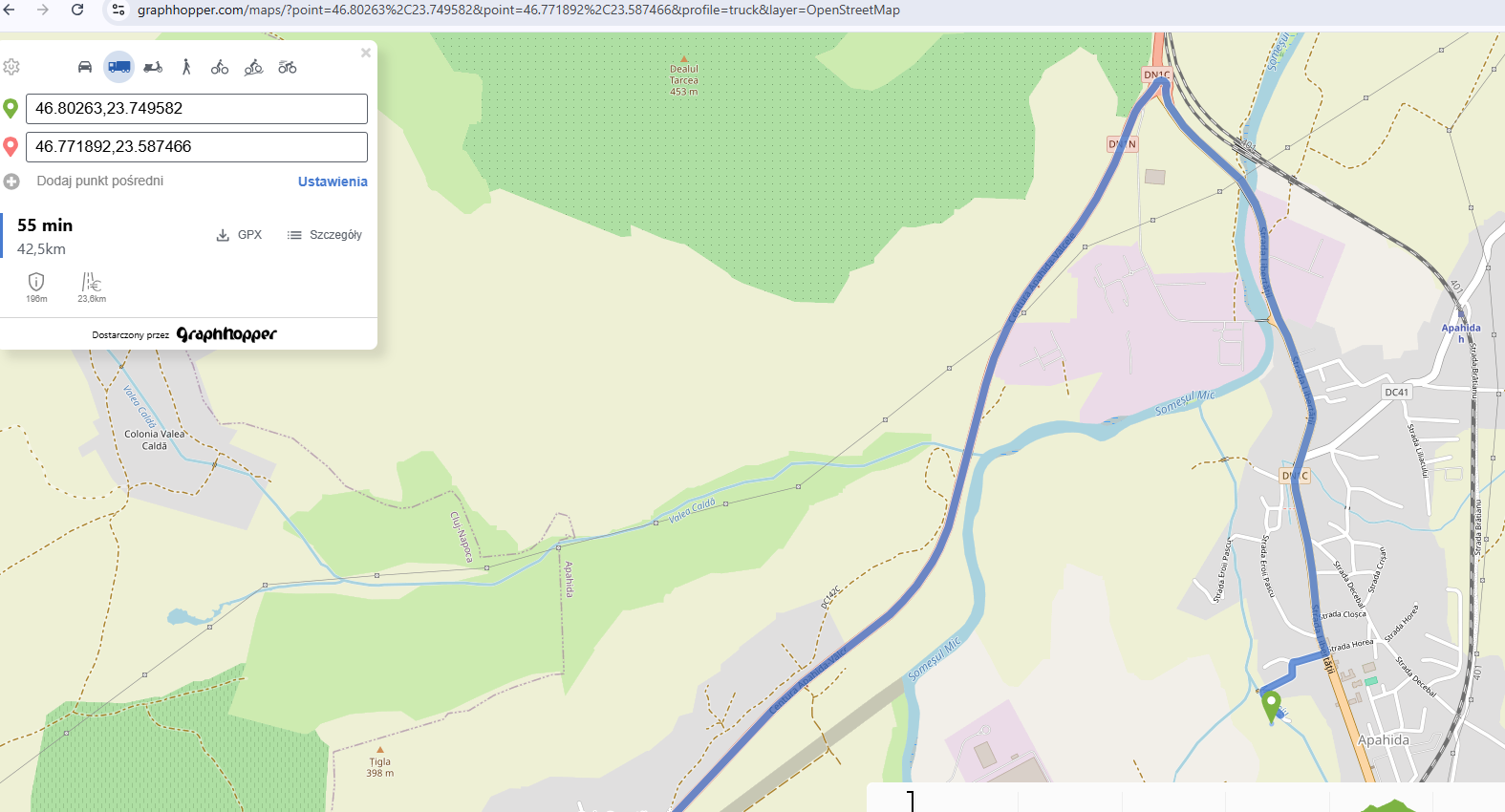Select the truck vehicle profile
The image size is (1505, 812).
click(119, 67)
